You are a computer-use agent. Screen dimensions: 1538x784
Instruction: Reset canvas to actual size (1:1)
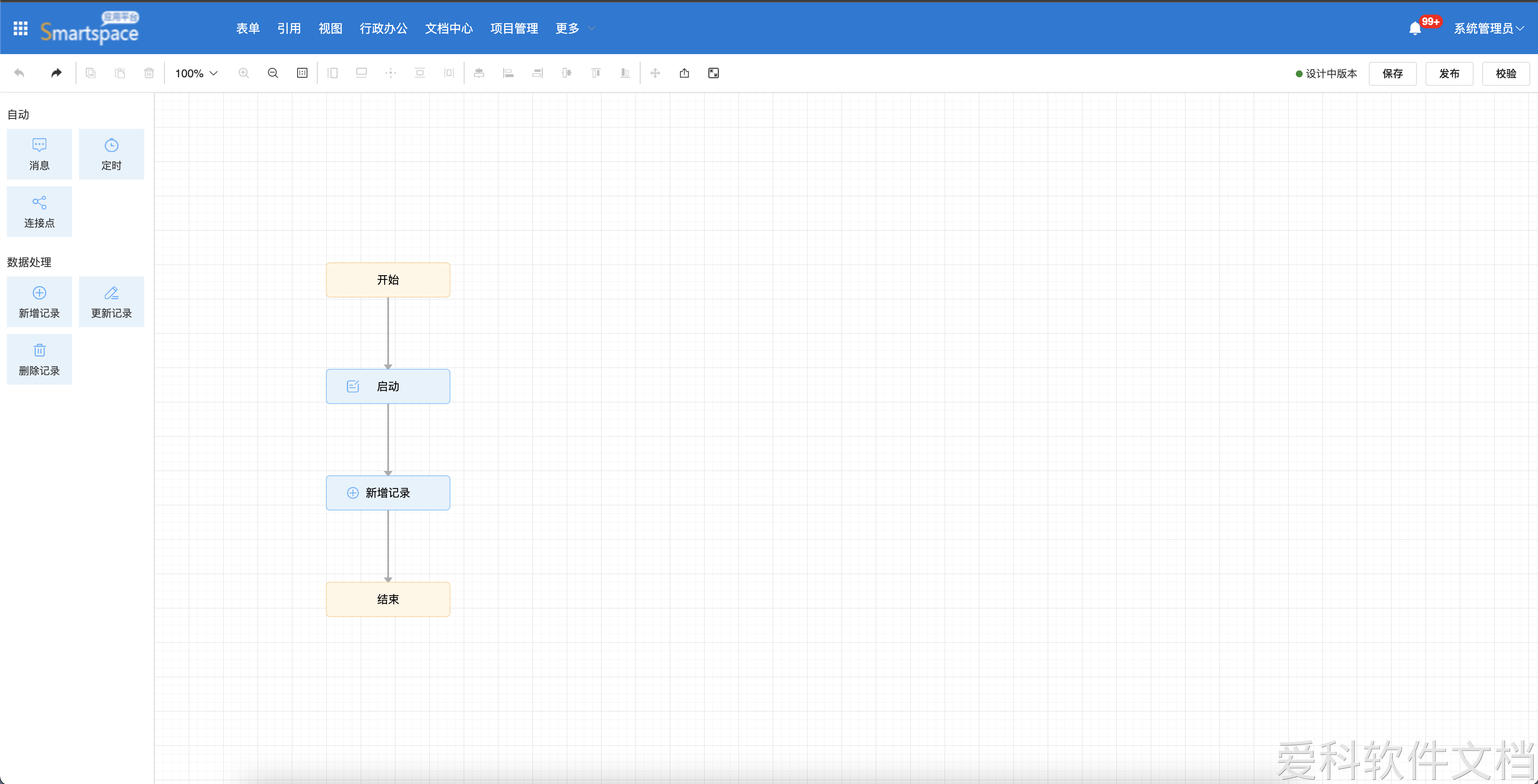(302, 73)
